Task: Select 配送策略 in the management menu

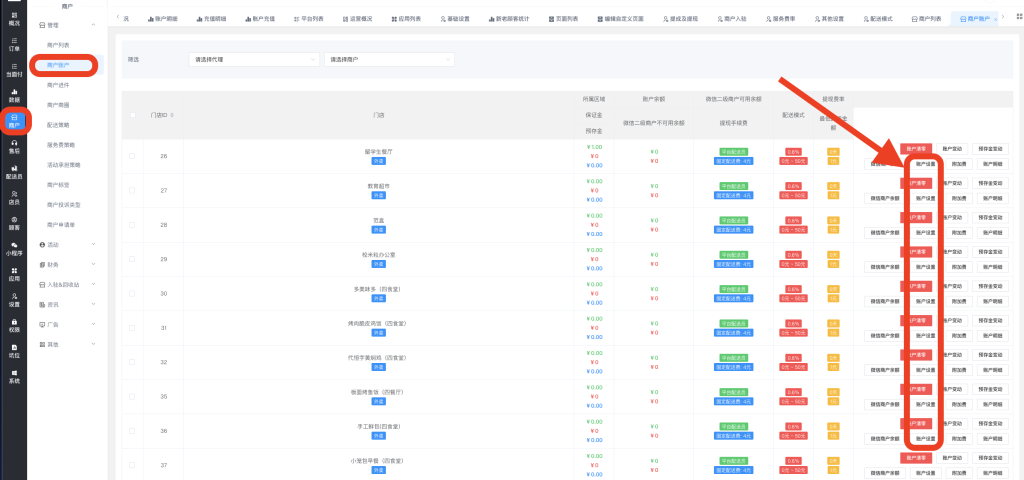Action: pyautogui.click(x=58, y=125)
